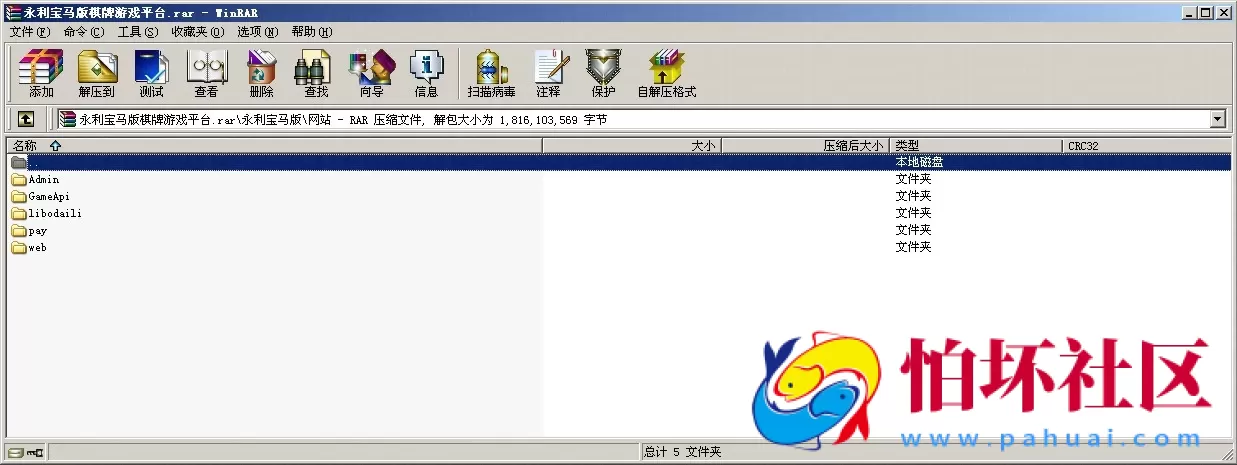Open the 文件 (File) menu
The image size is (1237, 465).
[x=29, y=32]
